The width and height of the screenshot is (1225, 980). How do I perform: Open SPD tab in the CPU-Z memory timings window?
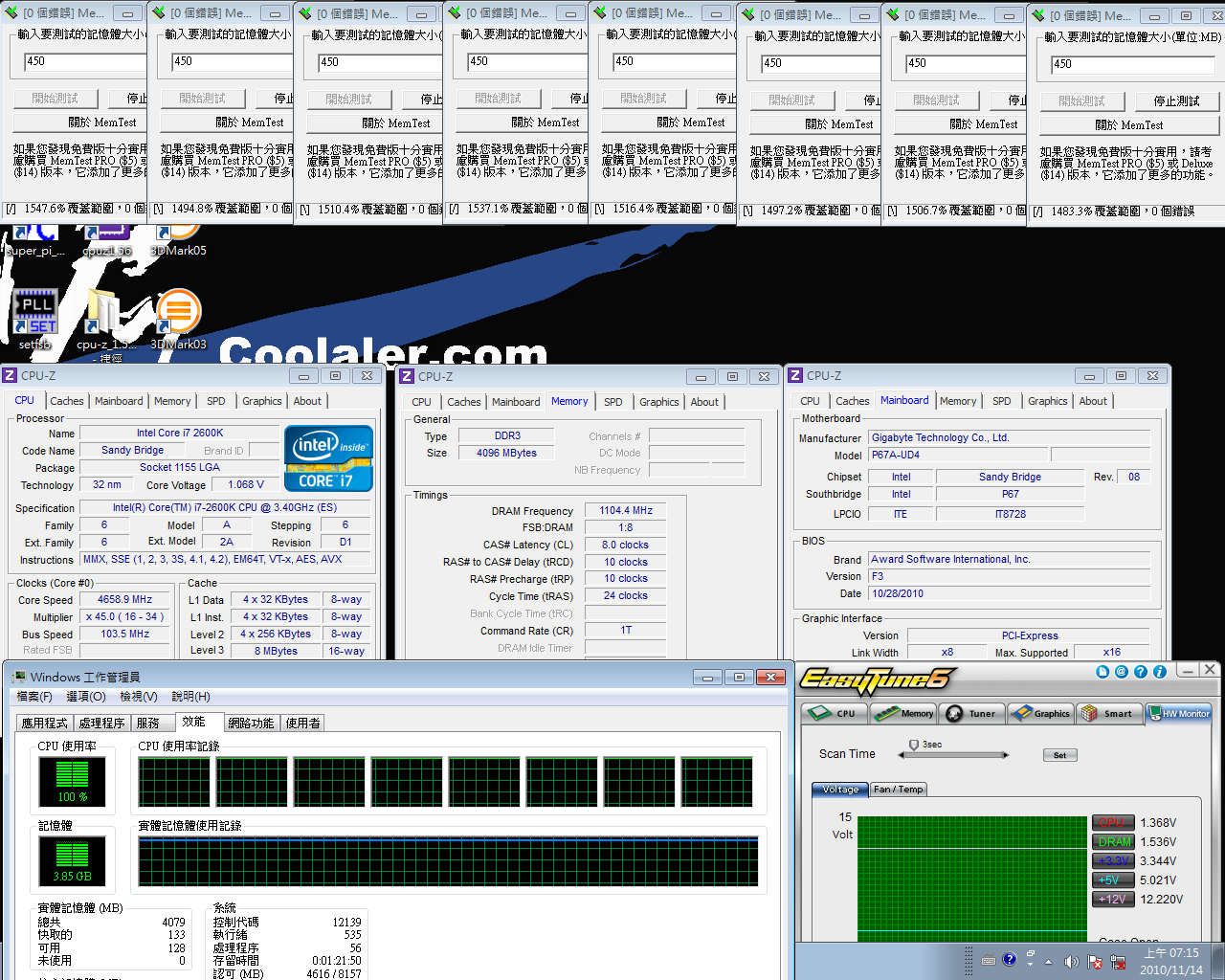click(x=613, y=402)
